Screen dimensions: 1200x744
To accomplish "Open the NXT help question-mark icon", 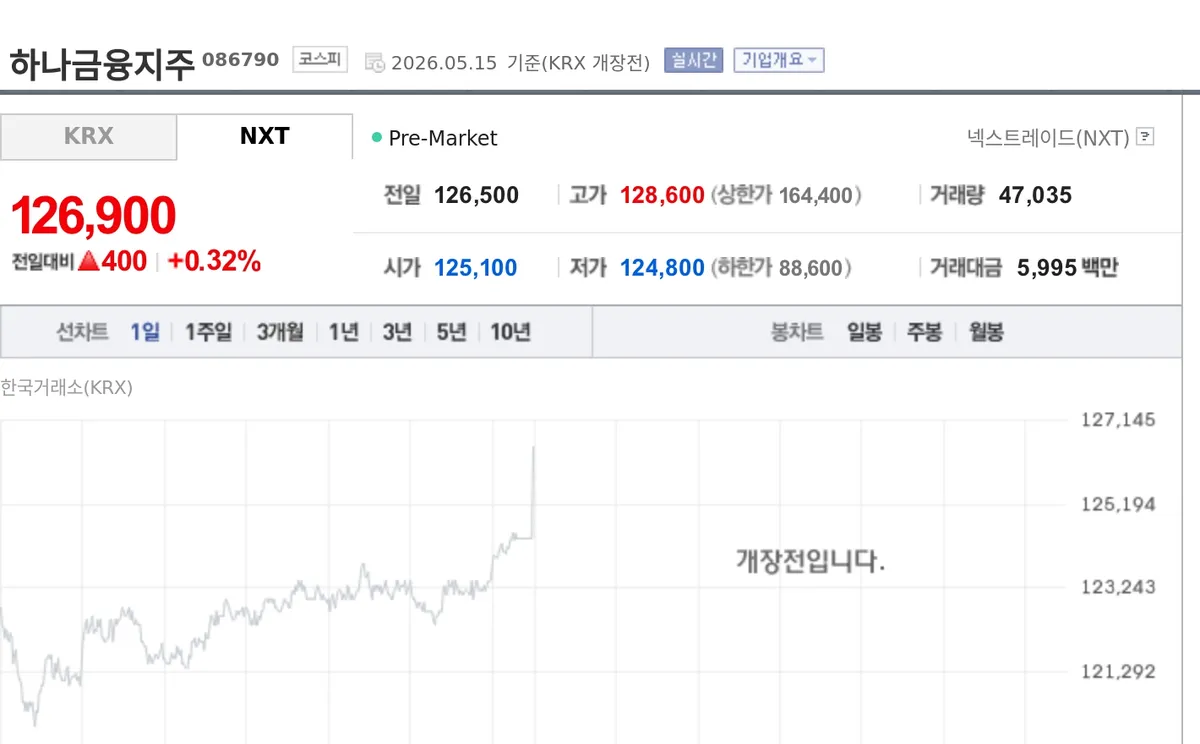I will 1146,137.
